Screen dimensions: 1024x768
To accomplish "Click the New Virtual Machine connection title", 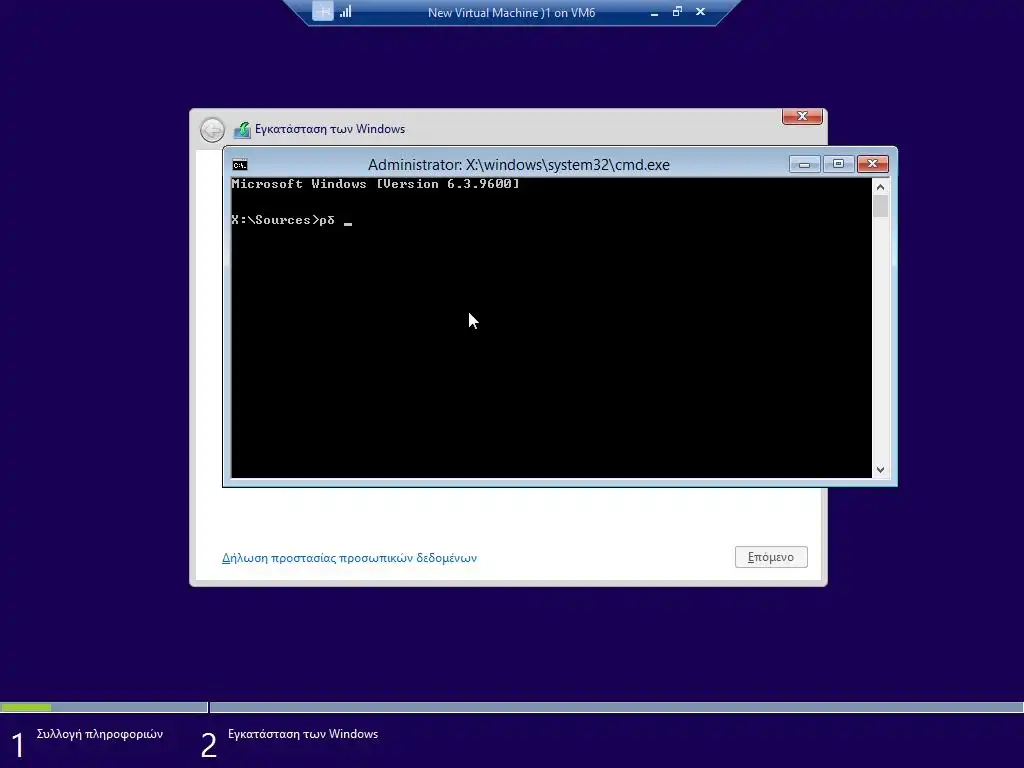I will (511, 12).
